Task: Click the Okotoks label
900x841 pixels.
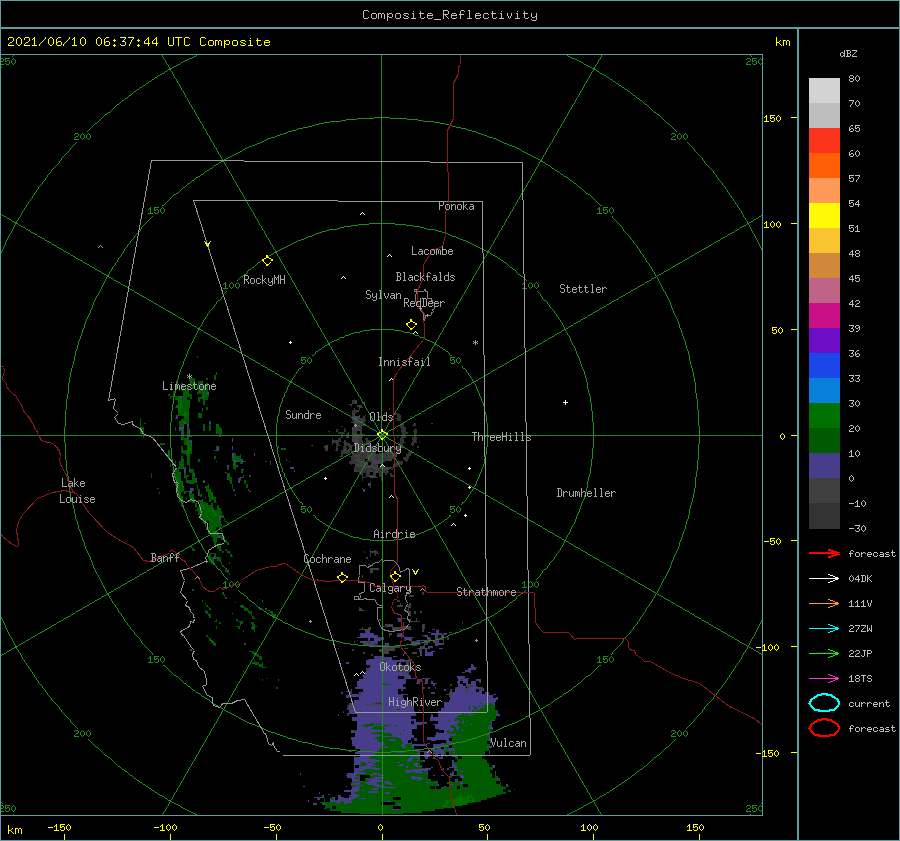Action: coord(400,667)
